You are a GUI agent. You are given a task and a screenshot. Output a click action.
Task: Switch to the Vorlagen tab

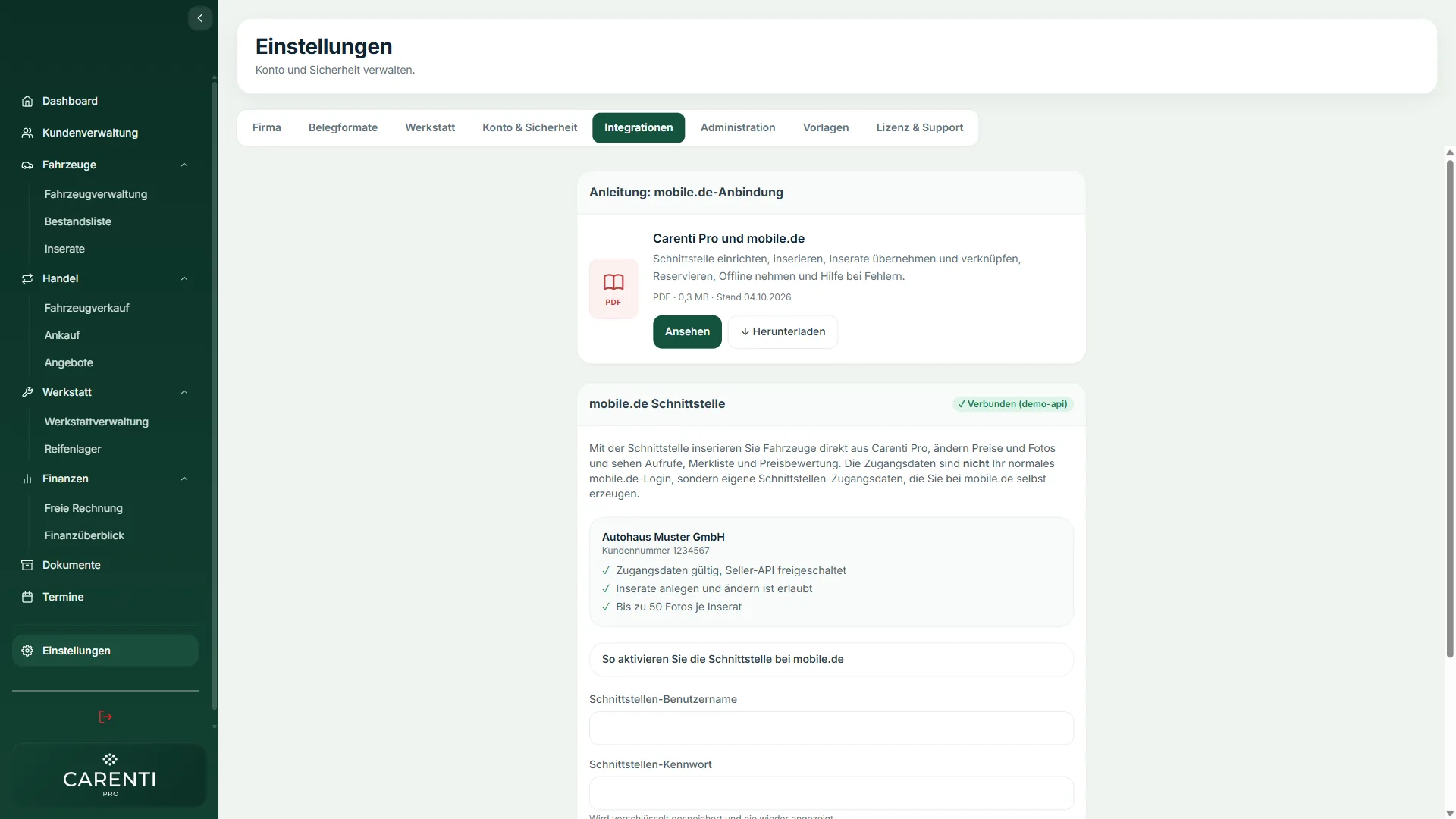pyautogui.click(x=826, y=127)
